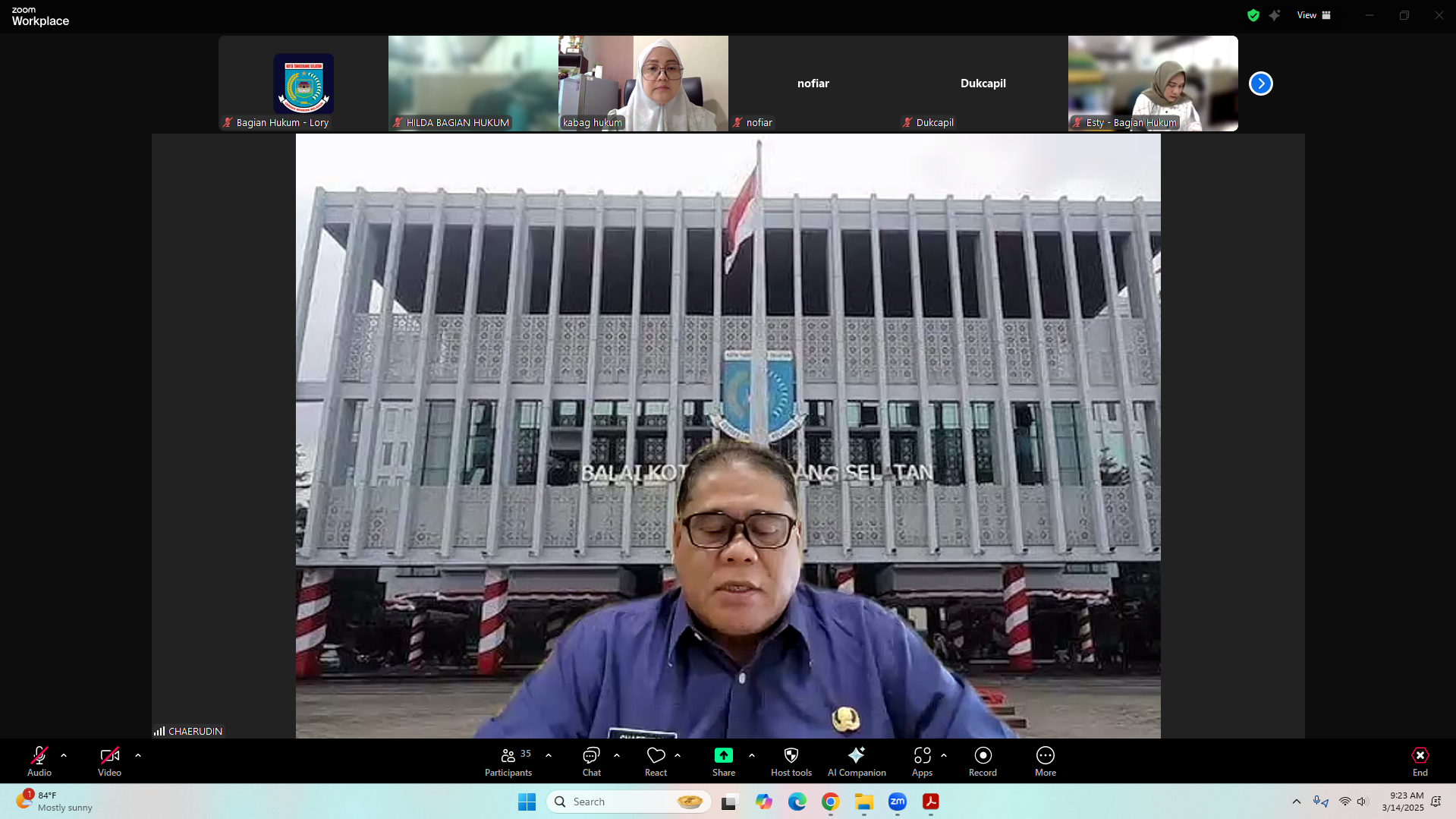Image resolution: width=1456 pixels, height=819 pixels.
Task: Open the More options menu
Action: pyautogui.click(x=1046, y=761)
